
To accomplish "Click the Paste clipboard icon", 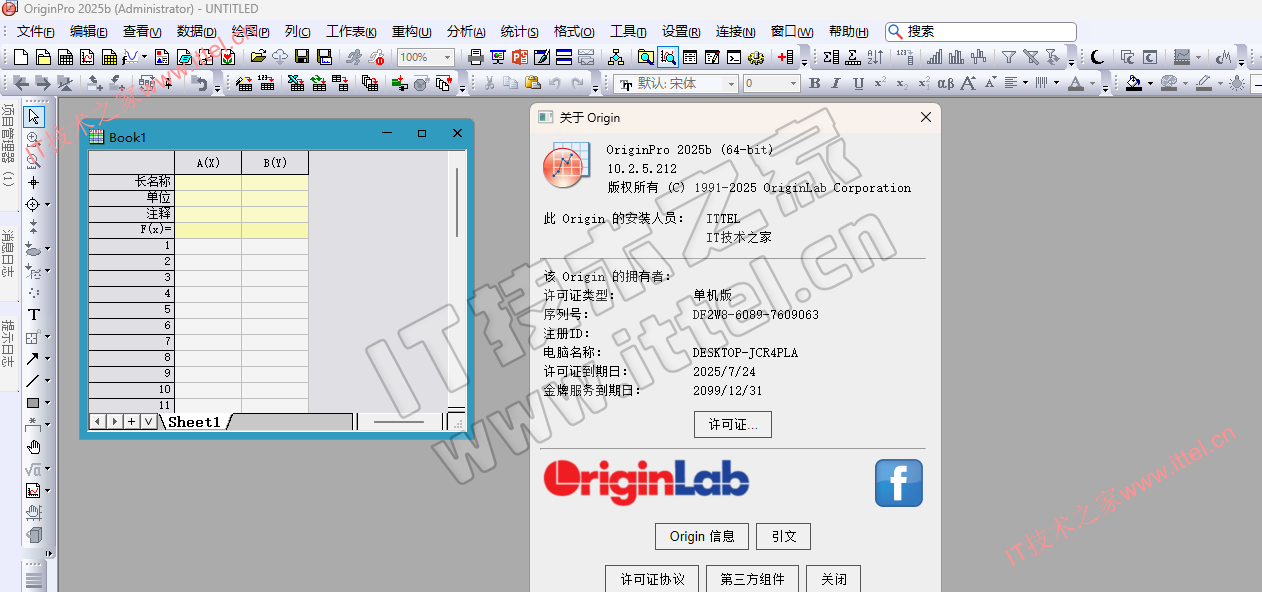I will (x=533, y=83).
